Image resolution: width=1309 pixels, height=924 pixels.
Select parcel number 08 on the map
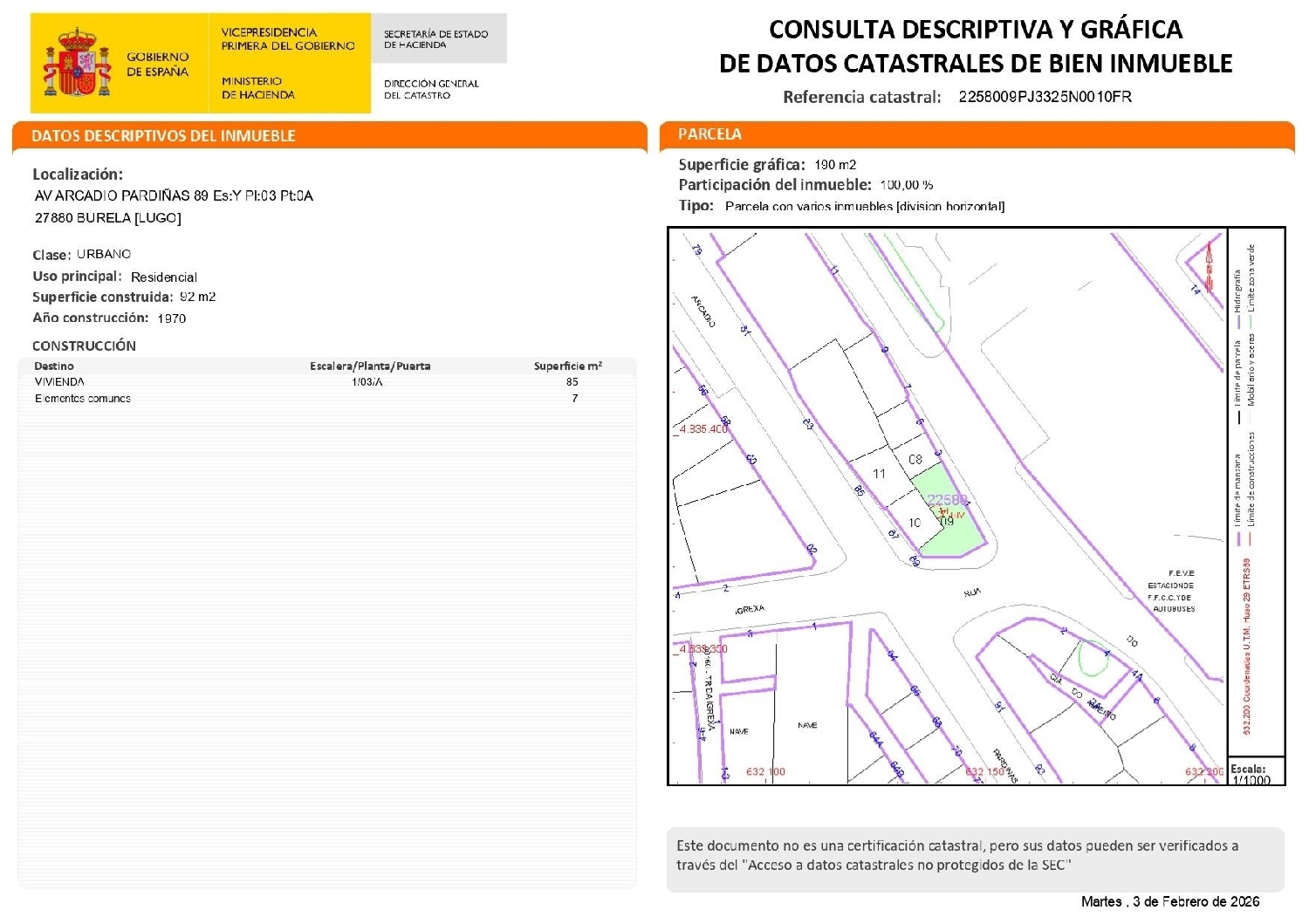pos(916,457)
